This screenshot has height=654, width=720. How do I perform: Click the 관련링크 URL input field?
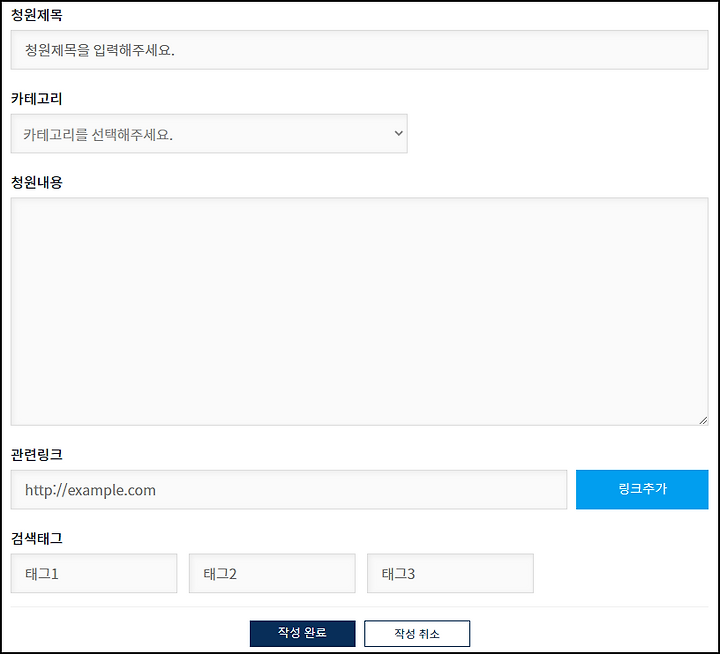[289, 490]
